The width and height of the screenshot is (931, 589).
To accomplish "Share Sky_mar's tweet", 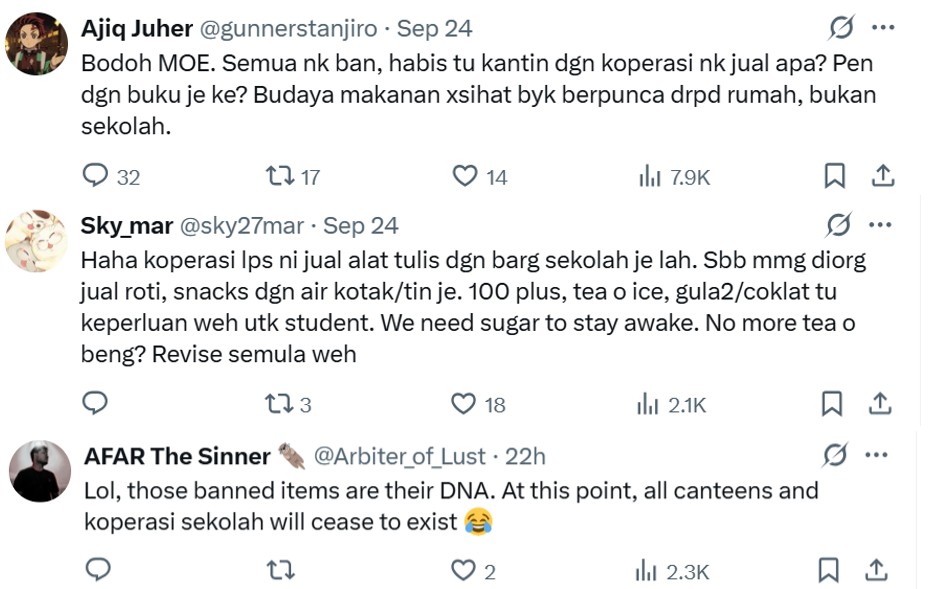I will coord(880,403).
